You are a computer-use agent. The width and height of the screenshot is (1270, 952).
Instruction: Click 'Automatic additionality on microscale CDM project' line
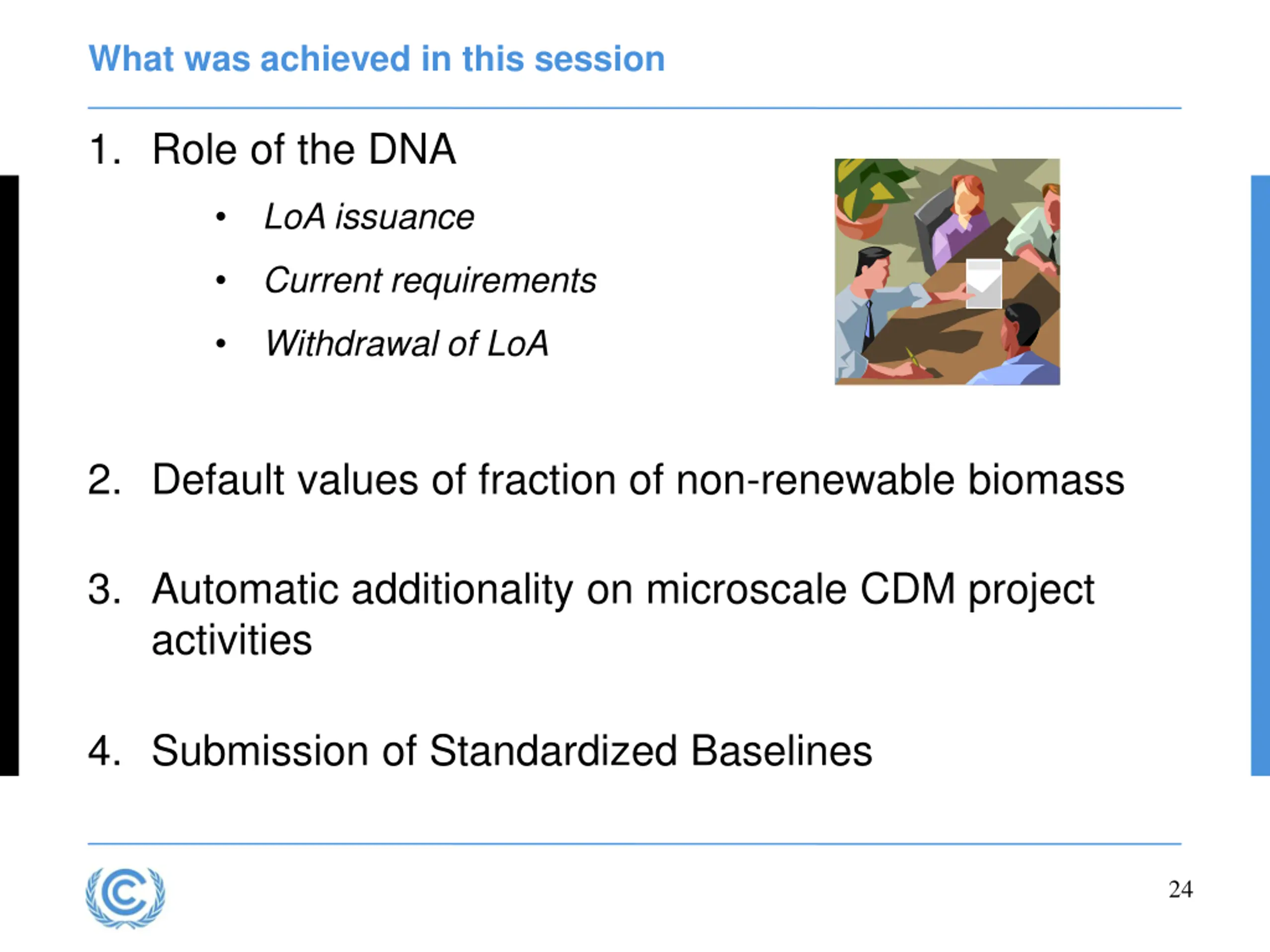pos(623,590)
